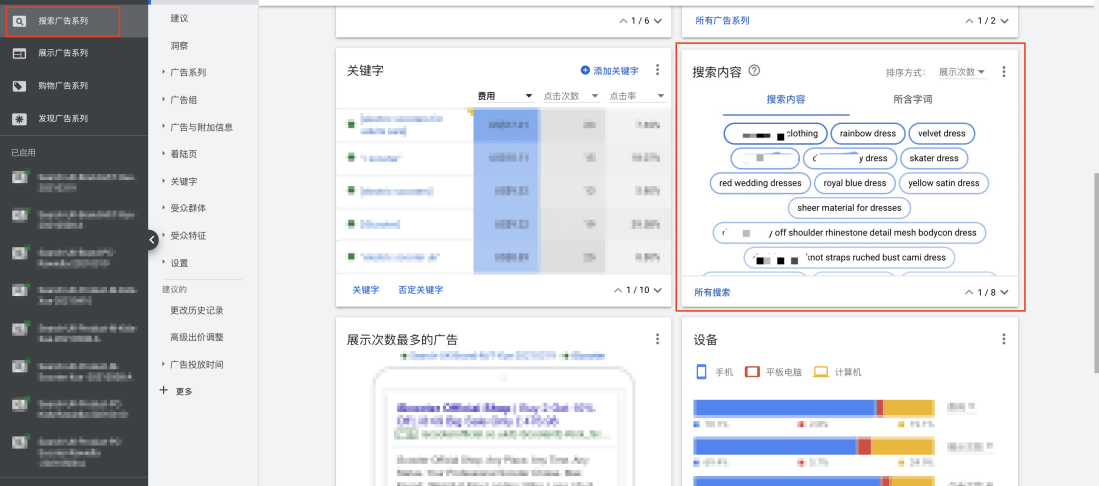Image resolution: width=1099 pixels, height=486 pixels.
Task: Open the 设备 card three-dot menu
Action: coord(1004,339)
